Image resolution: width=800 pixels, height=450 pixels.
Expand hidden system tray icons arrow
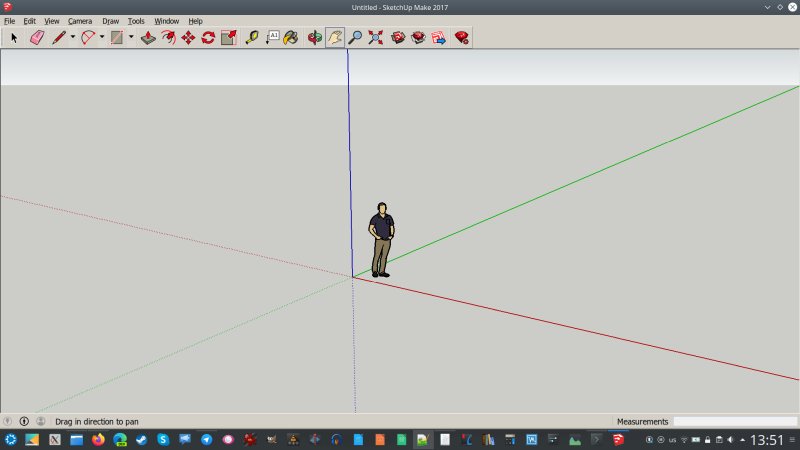point(742,440)
